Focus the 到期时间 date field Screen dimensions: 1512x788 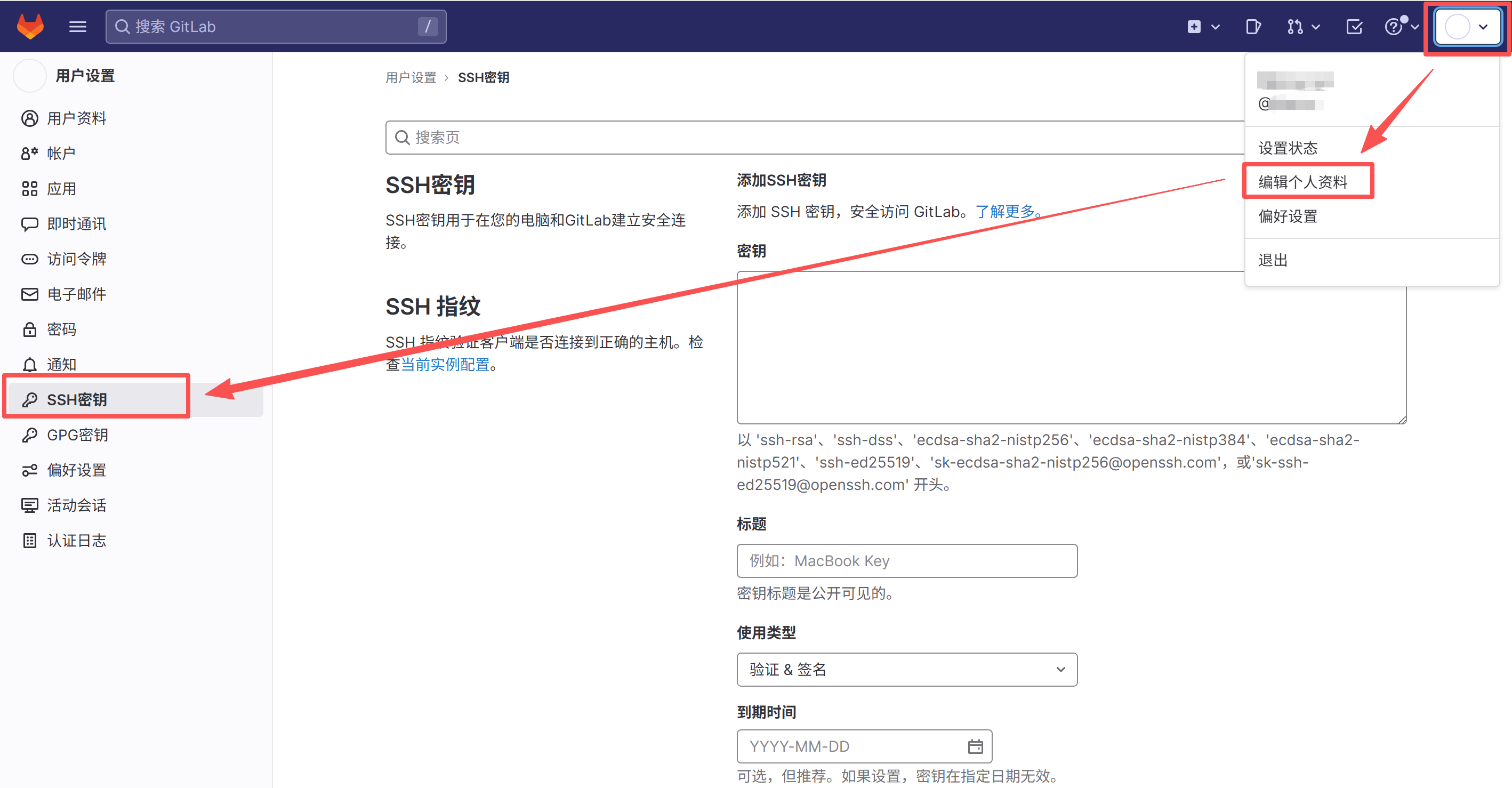pyautogui.click(x=865, y=746)
